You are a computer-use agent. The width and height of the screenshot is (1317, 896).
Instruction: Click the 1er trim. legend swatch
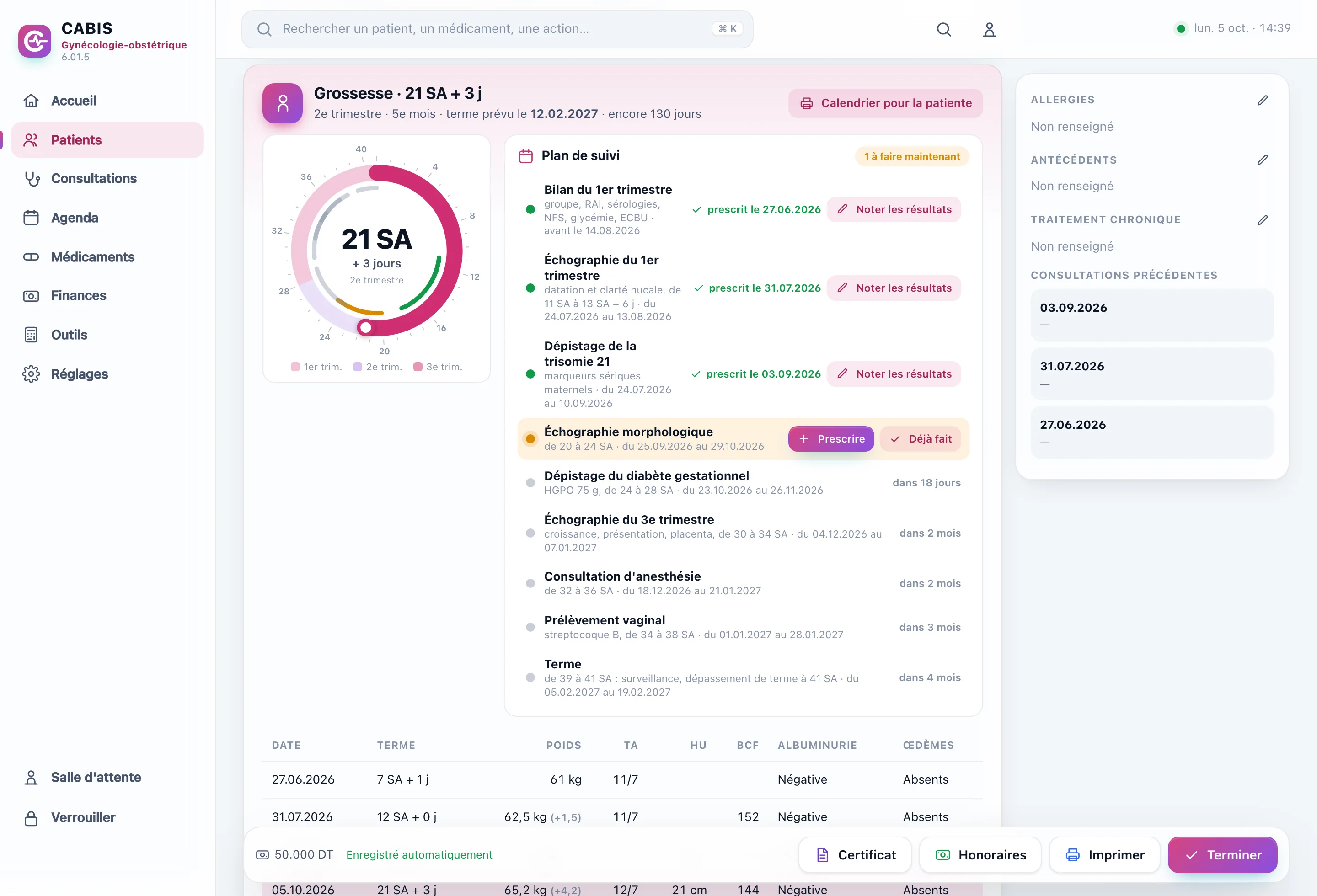coord(295,367)
